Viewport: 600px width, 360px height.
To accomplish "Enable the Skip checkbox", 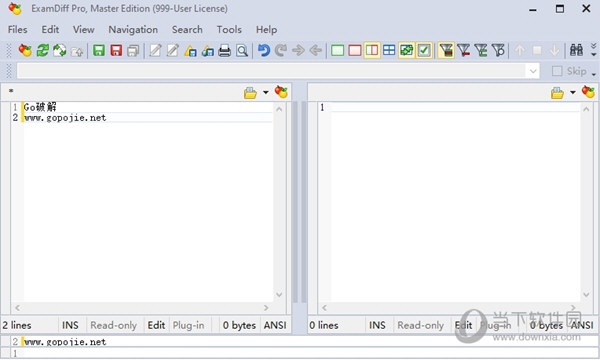I will tap(557, 71).
